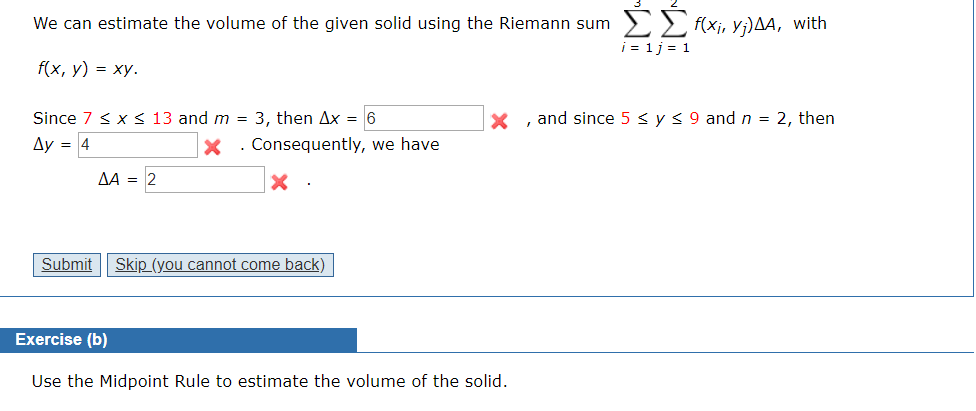Click the red X beside the ΔA answer
Image resolution: width=976 pixels, height=411 pixels.
[x=279, y=182]
